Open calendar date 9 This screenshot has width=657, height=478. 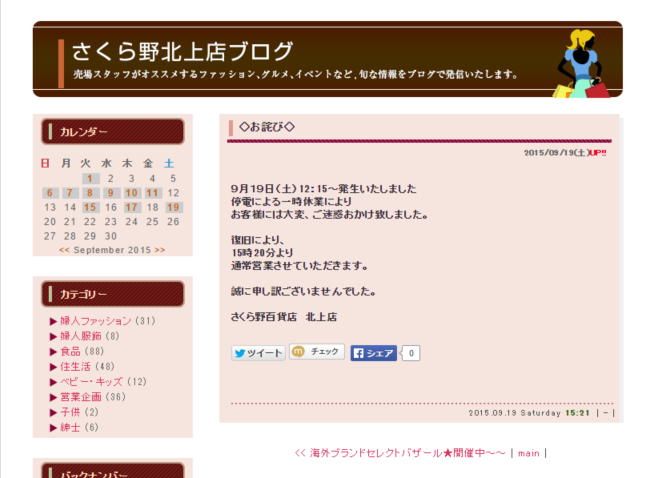pos(111,193)
